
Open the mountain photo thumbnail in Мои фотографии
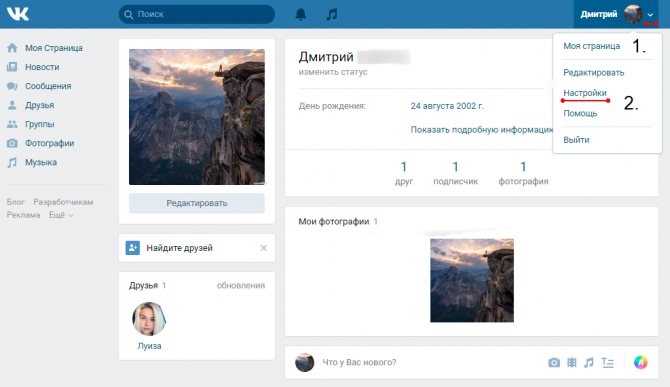pos(472,280)
